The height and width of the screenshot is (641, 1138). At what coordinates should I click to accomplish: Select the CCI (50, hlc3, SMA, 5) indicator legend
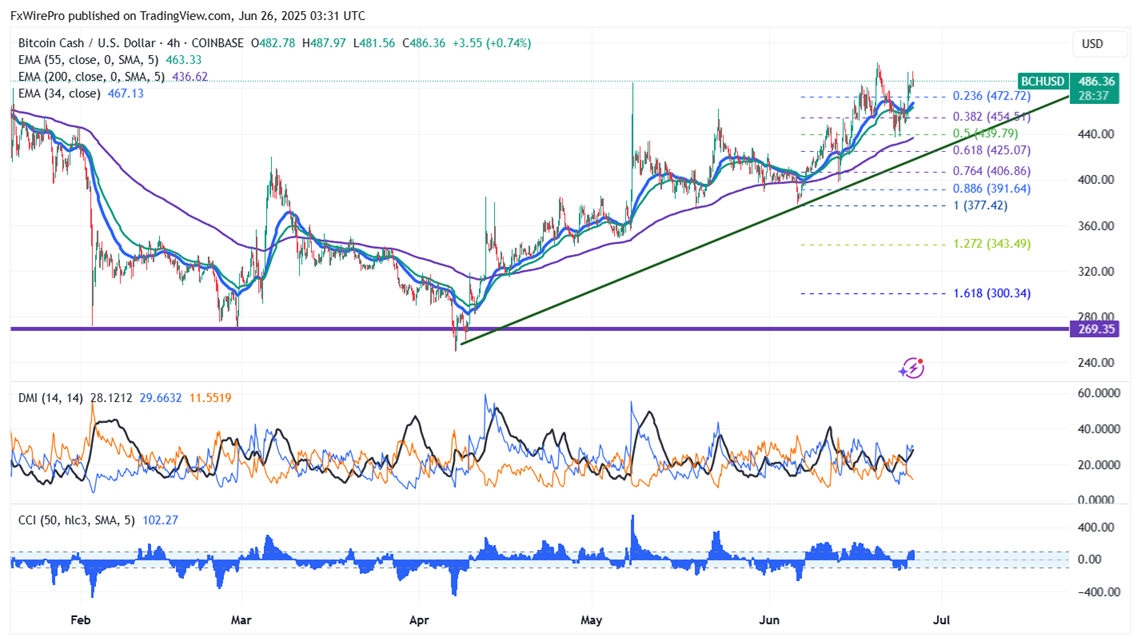[78, 520]
